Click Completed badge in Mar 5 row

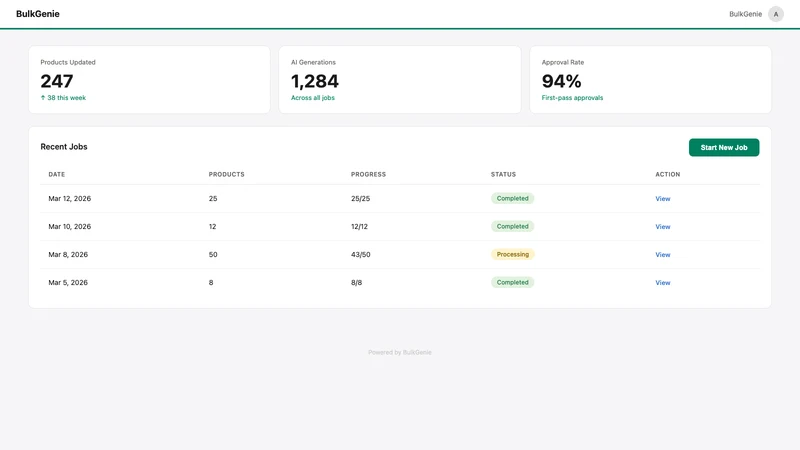pos(512,282)
